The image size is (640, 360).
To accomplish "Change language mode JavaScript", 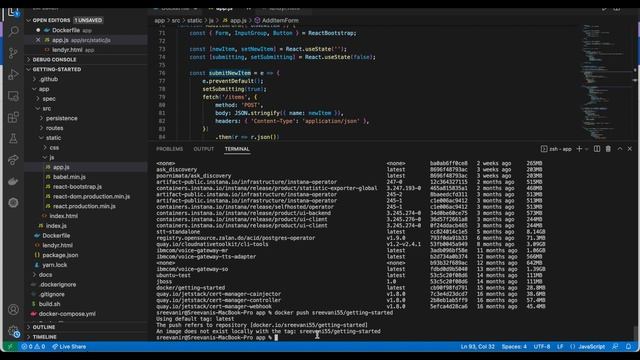I will [591, 347].
